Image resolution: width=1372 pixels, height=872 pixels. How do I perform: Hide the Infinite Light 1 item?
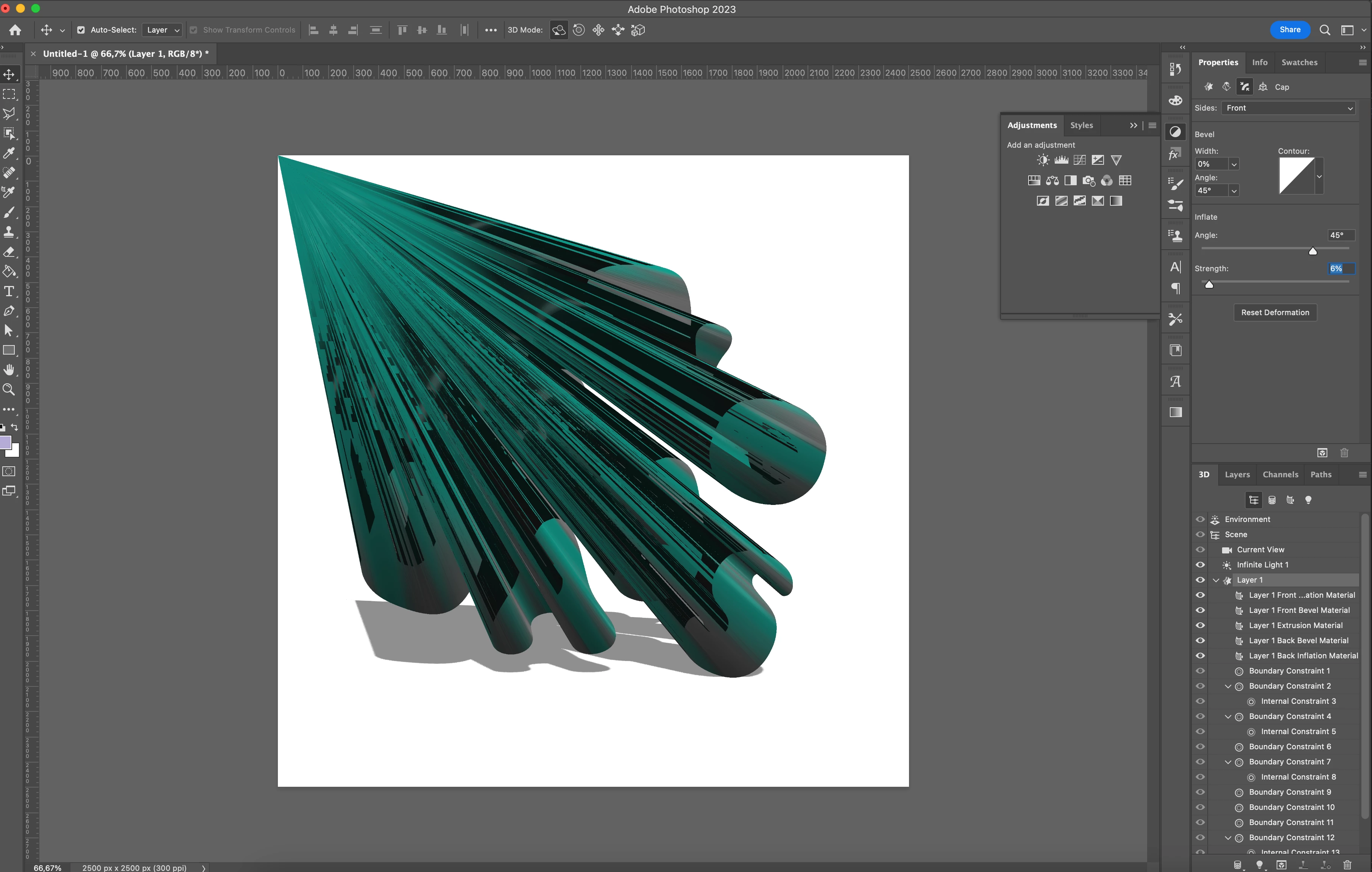[1200, 565]
